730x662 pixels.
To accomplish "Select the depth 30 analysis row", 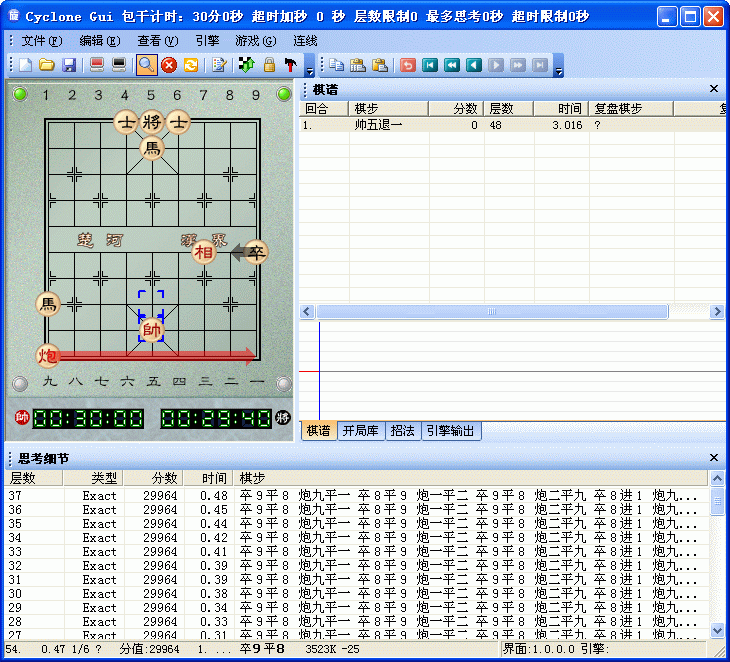I will point(356,594).
